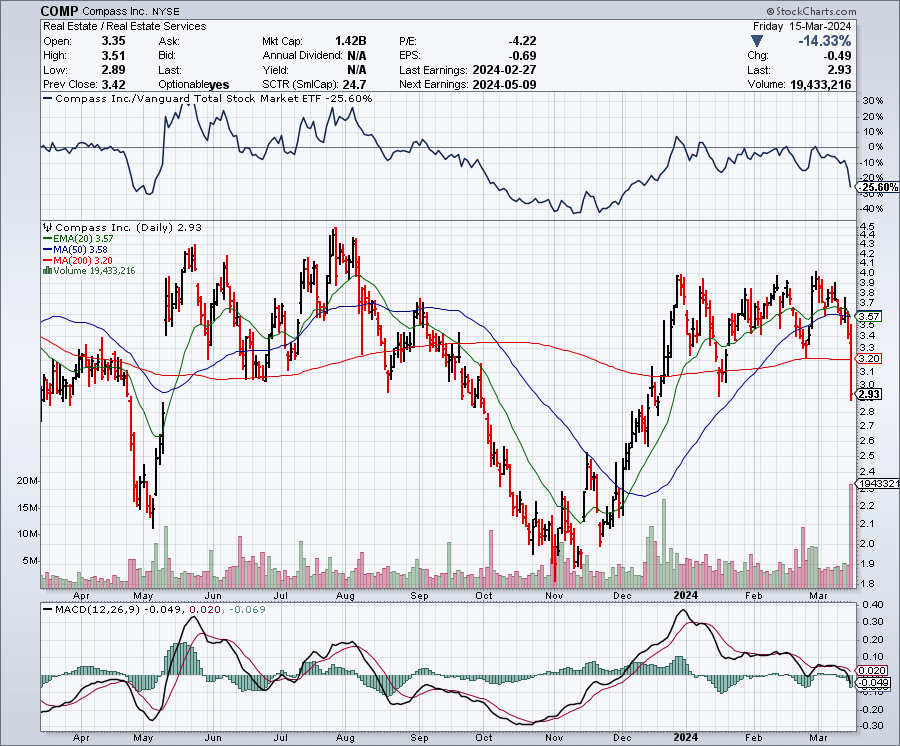Click the 'Compass Inc.' company name

(117, 11)
